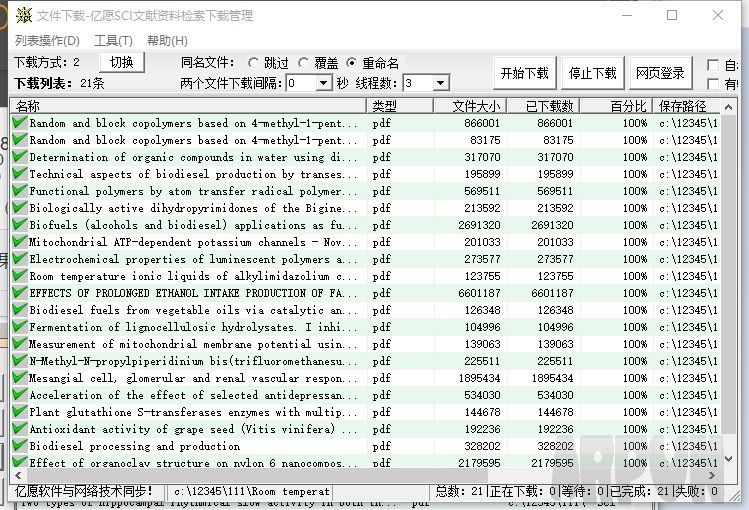
Task: Click green checkmark of Biofuels (alcohols and biodiesel) row
Action: 20,224
